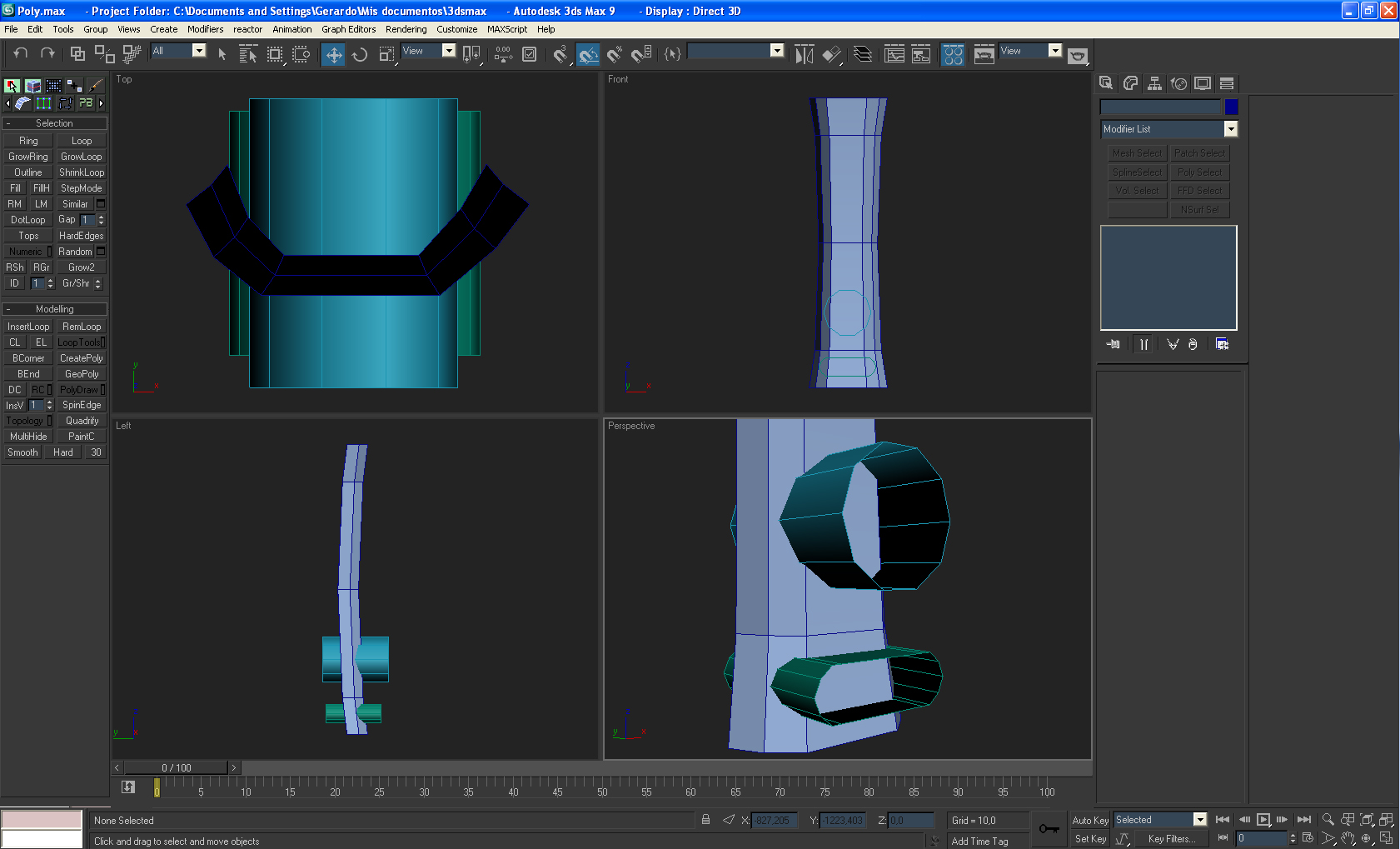Image resolution: width=1400 pixels, height=849 pixels.
Task: Click the Window/Crossing selection icon
Action: (301, 55)
